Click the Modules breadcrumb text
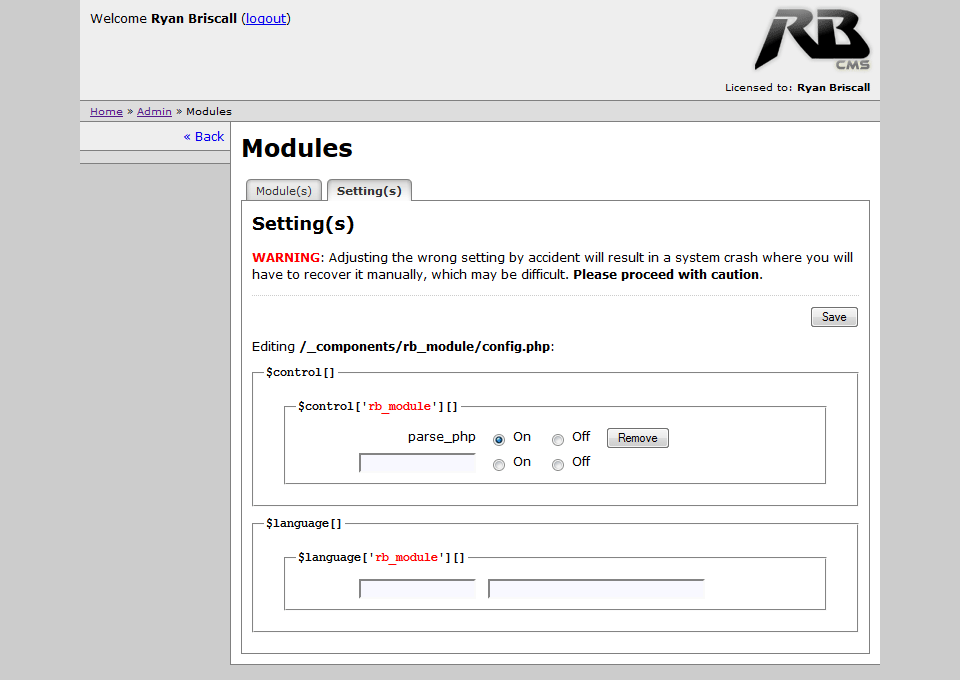The image size is (960, 680). click(x=209, y=111)
